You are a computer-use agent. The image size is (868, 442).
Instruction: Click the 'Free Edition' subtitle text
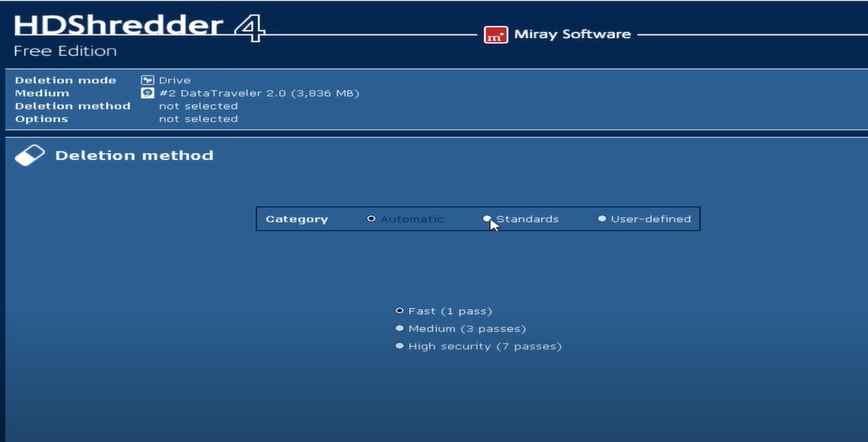pos(65,51)
